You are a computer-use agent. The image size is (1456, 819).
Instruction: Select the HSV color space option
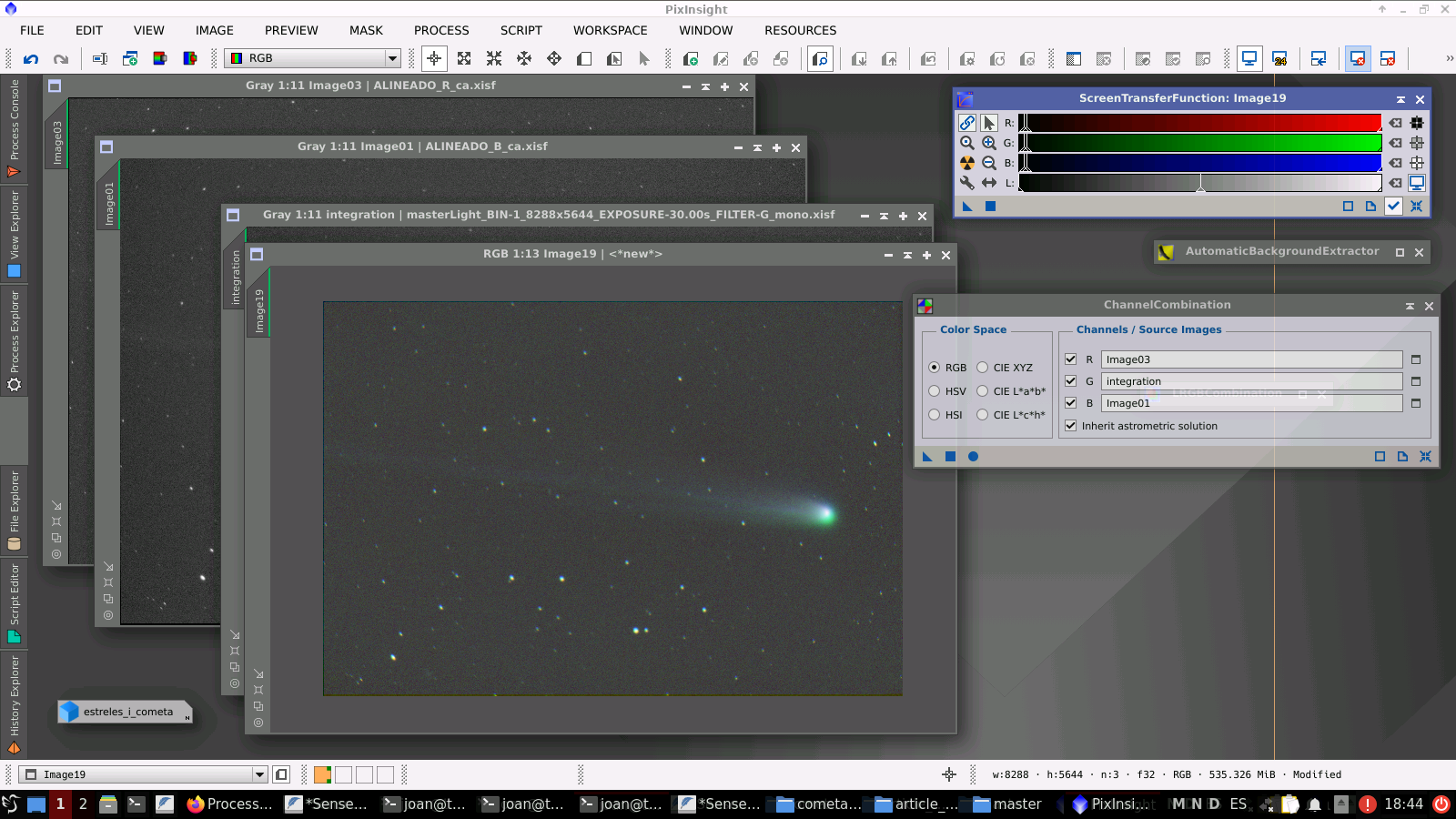coord(935,391)
